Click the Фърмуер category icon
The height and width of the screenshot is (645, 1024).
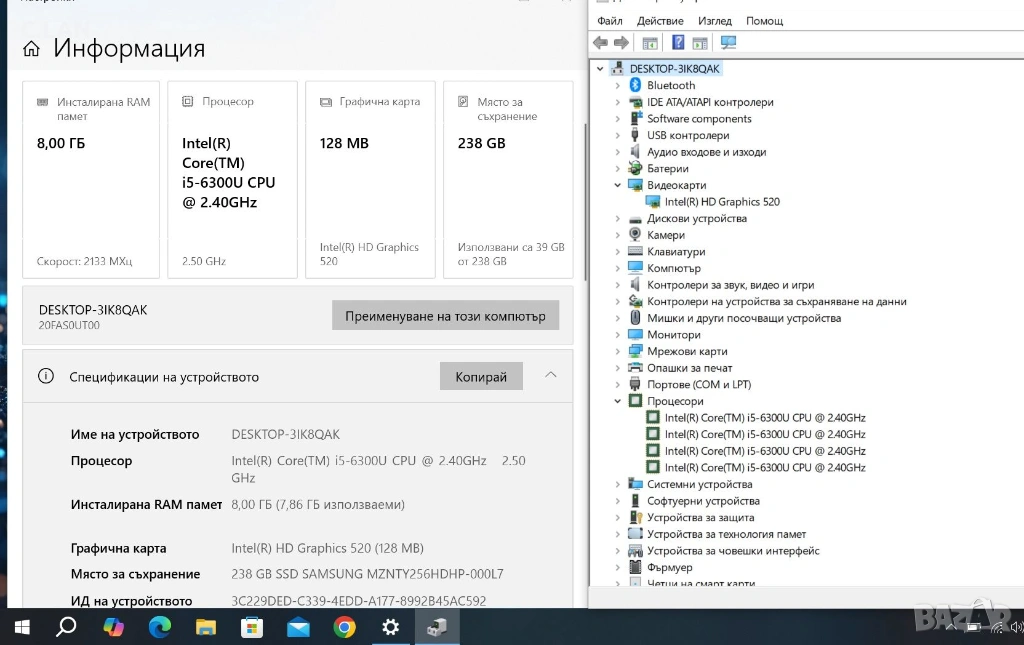coord(635,567)
